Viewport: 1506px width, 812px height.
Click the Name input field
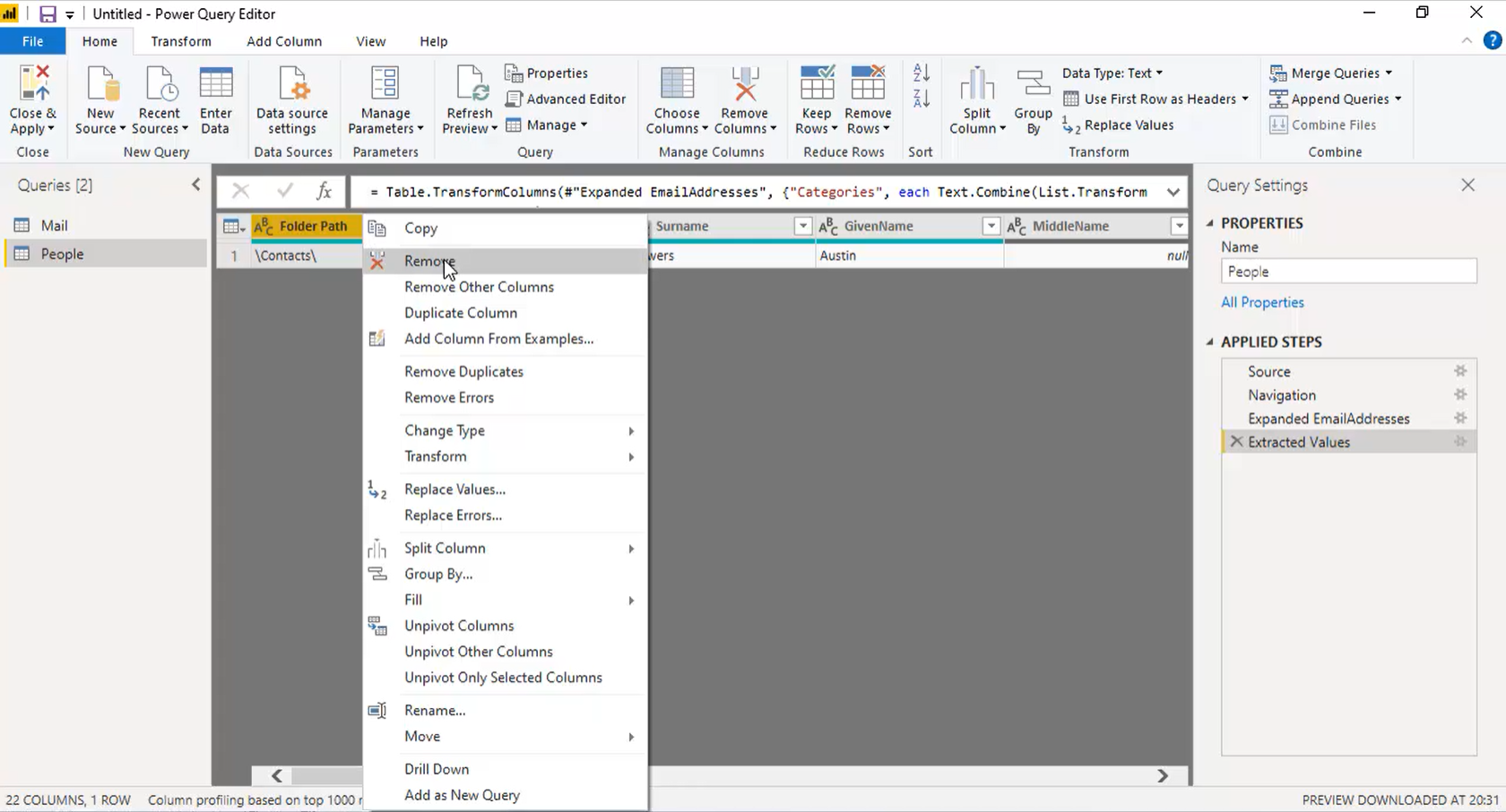click(x=1349, y=272)
